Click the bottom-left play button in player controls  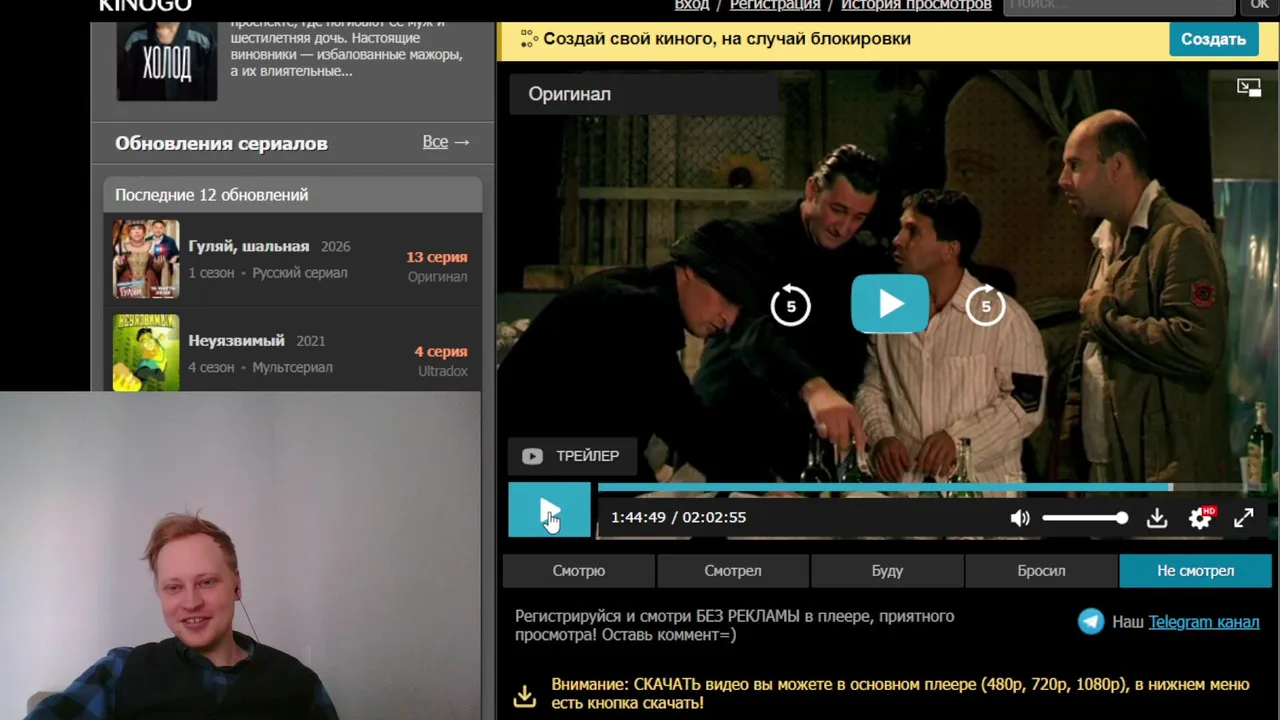point(549,511)
